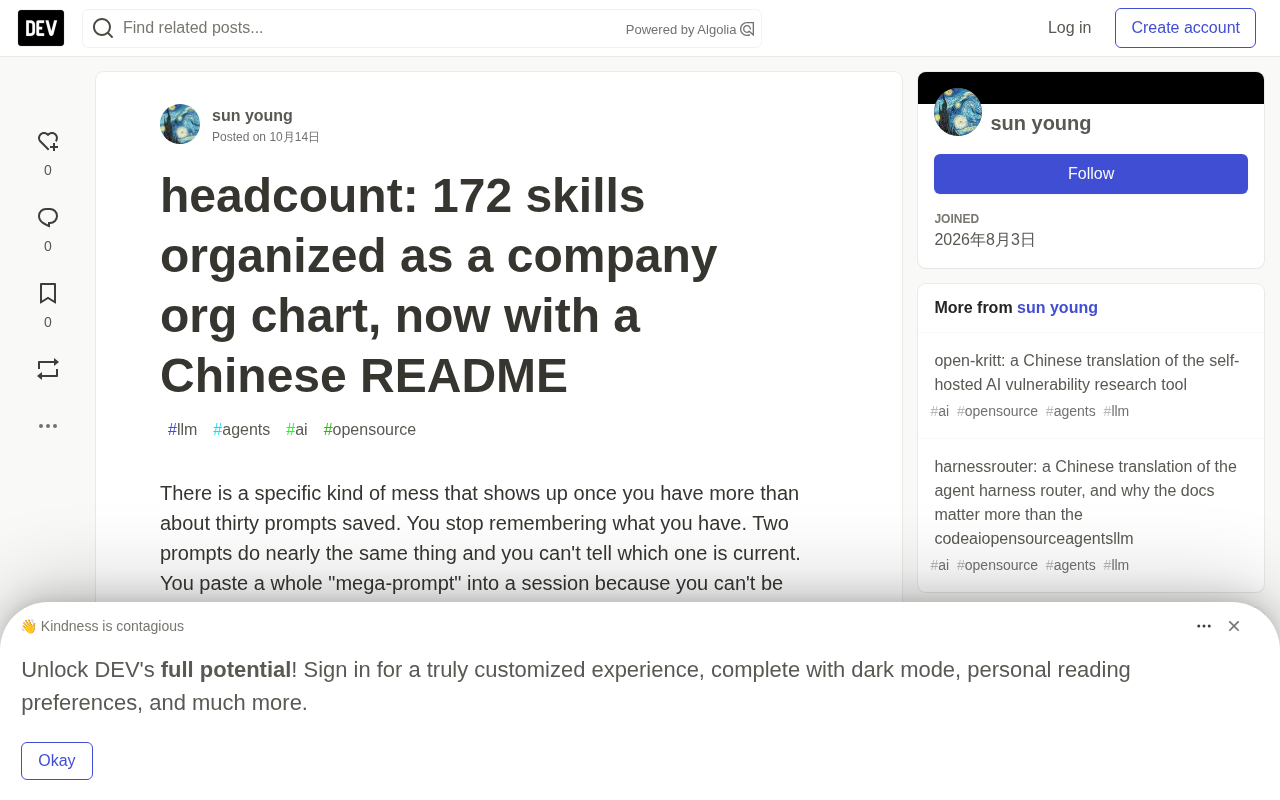1280x800 pixels.
Task: Click the #agents tag under open-kritt post
Action: 1071,411
